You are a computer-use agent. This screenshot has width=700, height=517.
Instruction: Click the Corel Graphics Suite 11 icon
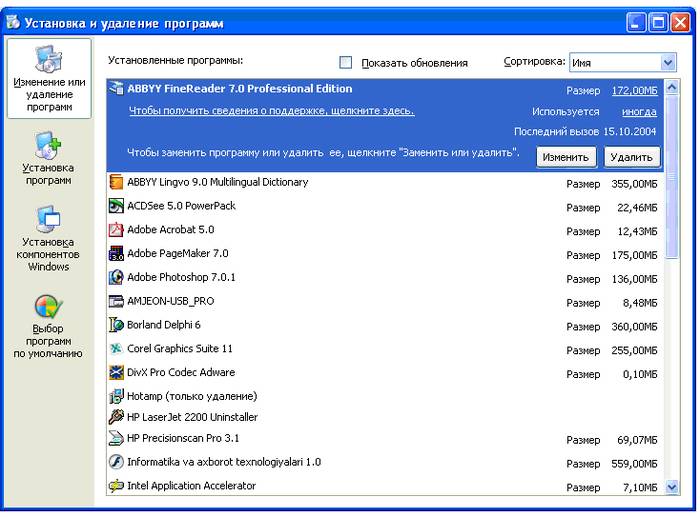(116, 349)
